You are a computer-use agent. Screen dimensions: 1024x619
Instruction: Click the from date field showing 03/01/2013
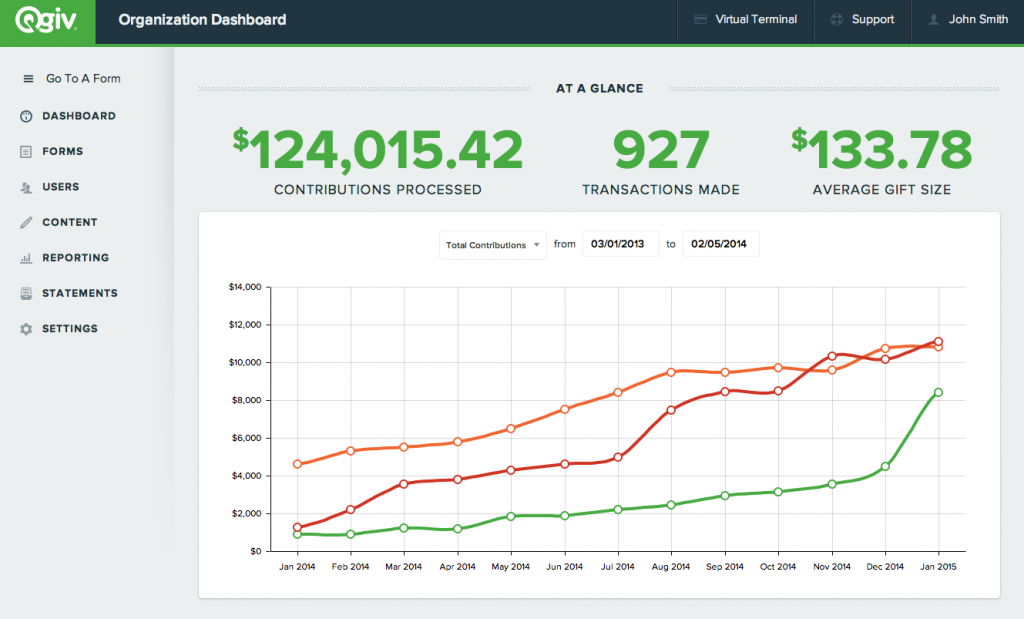pos(620,243)
